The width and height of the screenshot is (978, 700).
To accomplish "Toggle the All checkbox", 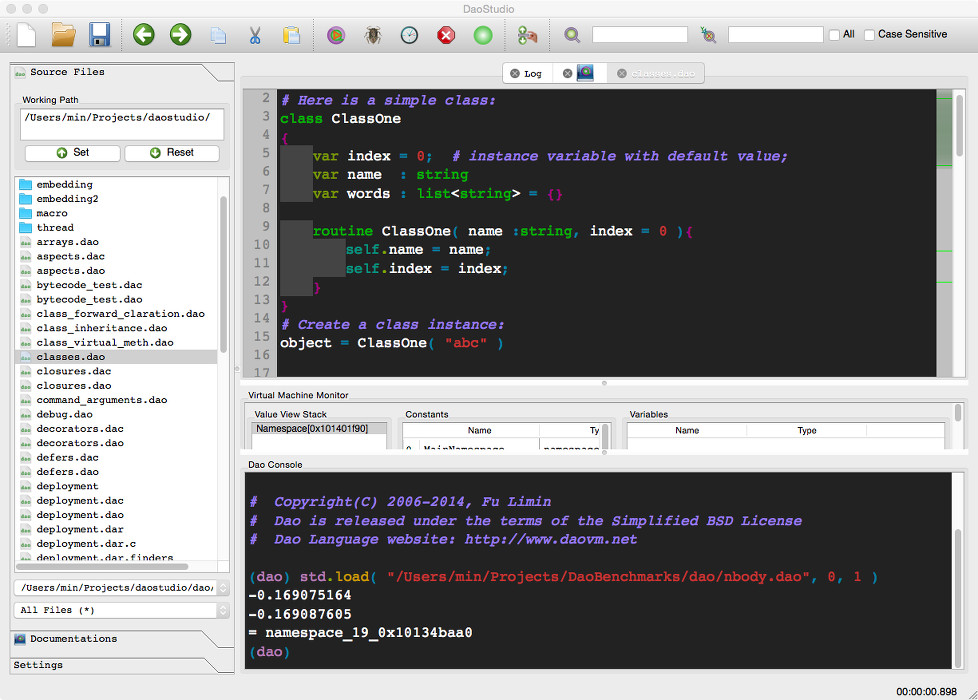I will [834, 35].
